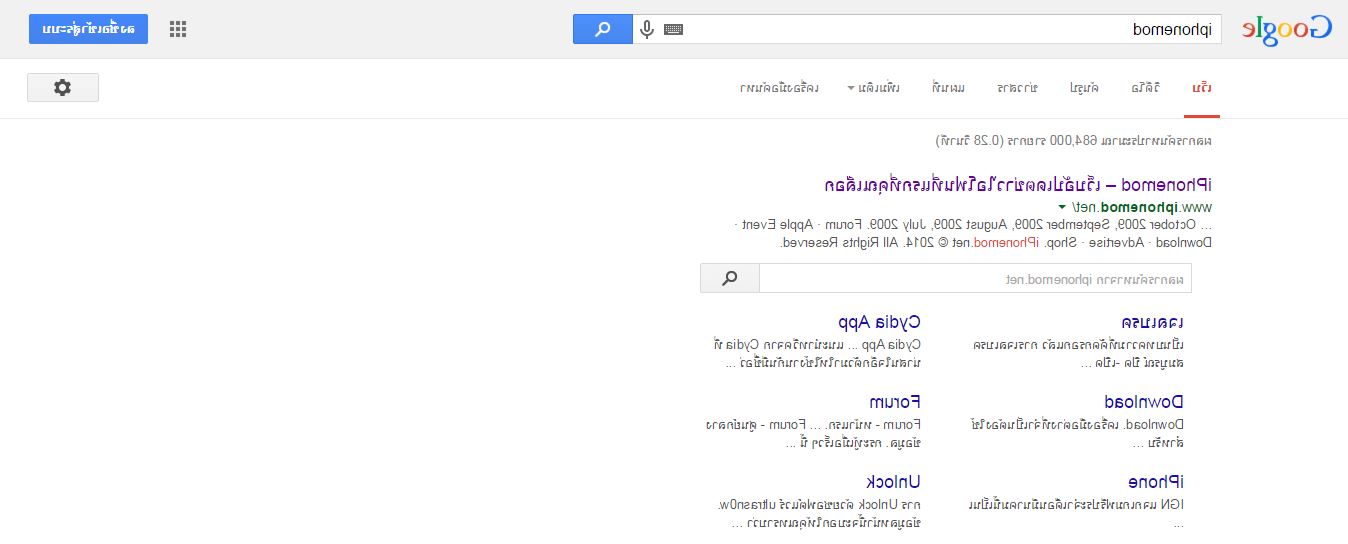
Task: Open the on-screen keyboard icon
Action: pos(673,29)
